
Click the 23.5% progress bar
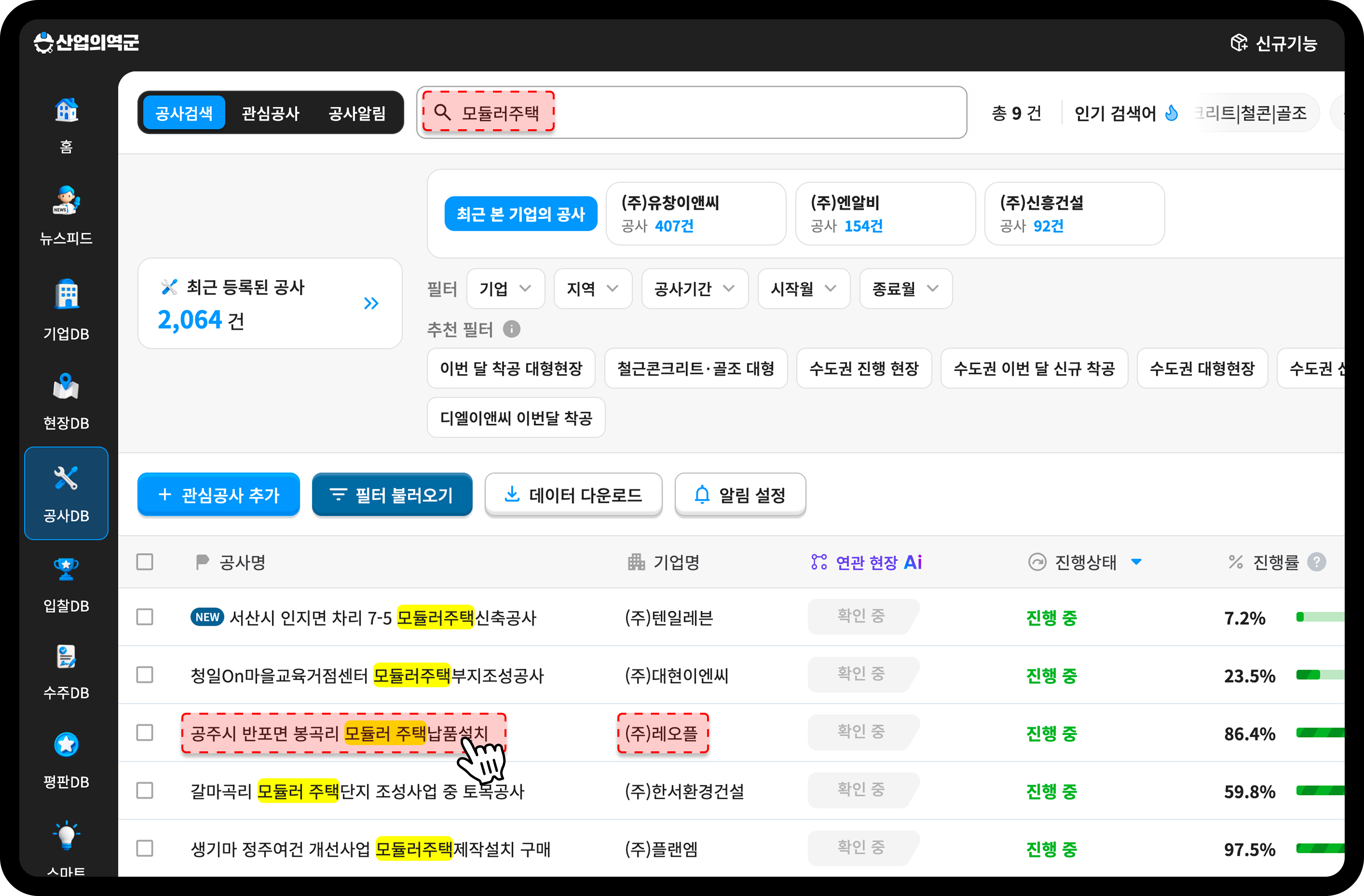coord(1321,675)
